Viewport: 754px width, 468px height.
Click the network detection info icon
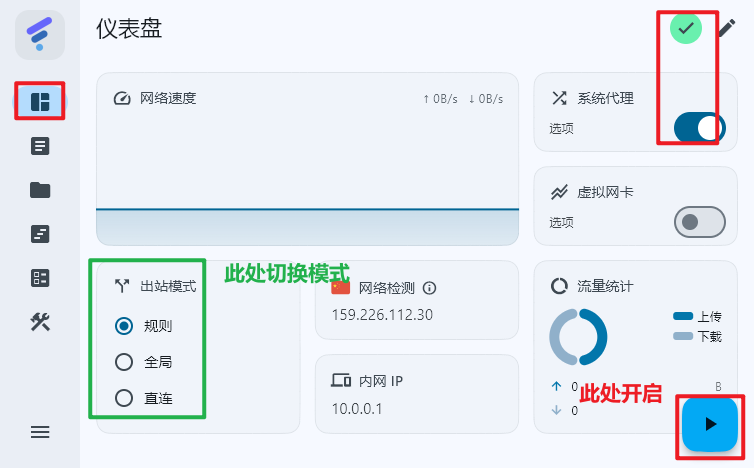[430, 288]
